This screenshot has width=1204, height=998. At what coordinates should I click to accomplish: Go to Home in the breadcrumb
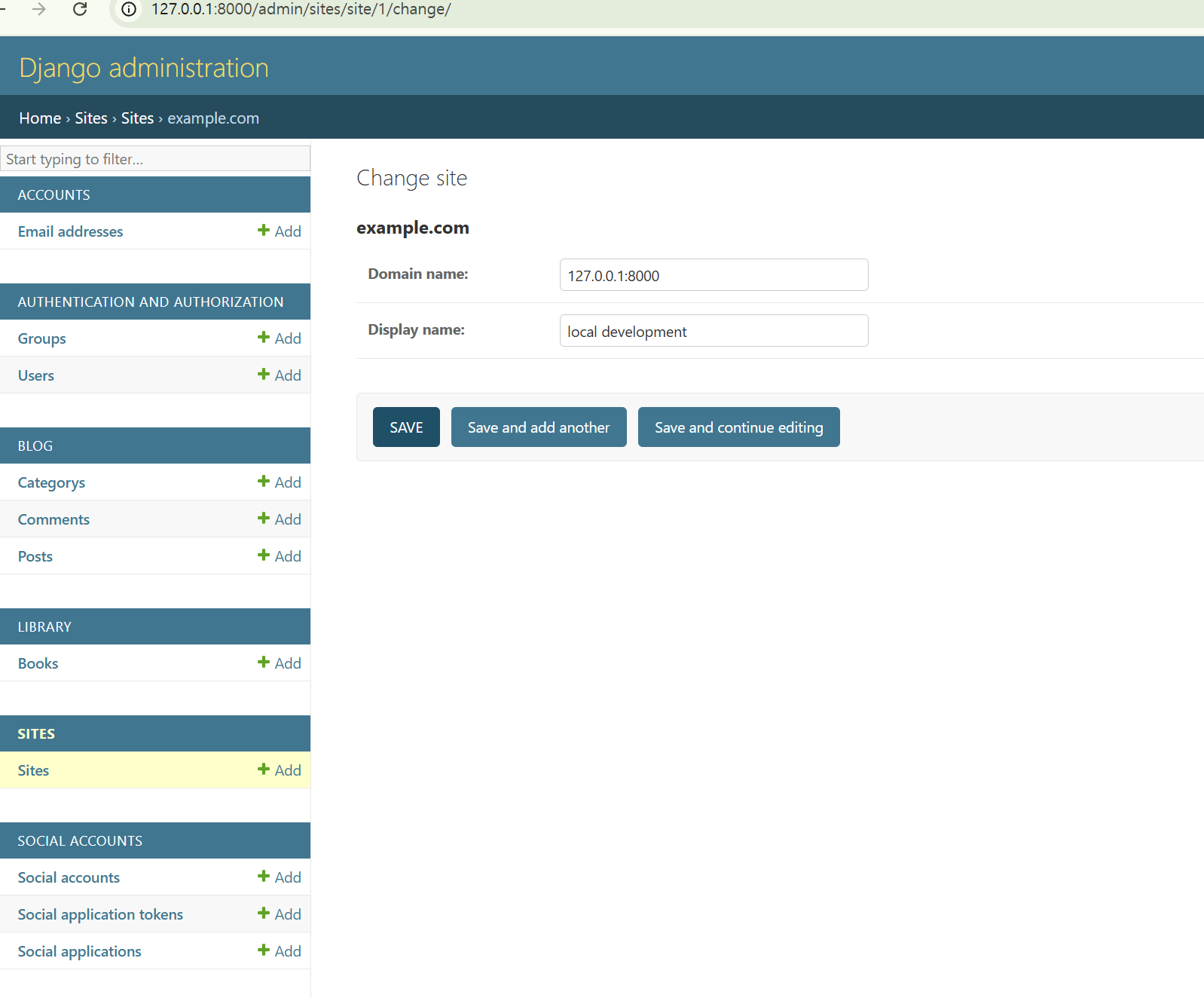coord(40,118)
